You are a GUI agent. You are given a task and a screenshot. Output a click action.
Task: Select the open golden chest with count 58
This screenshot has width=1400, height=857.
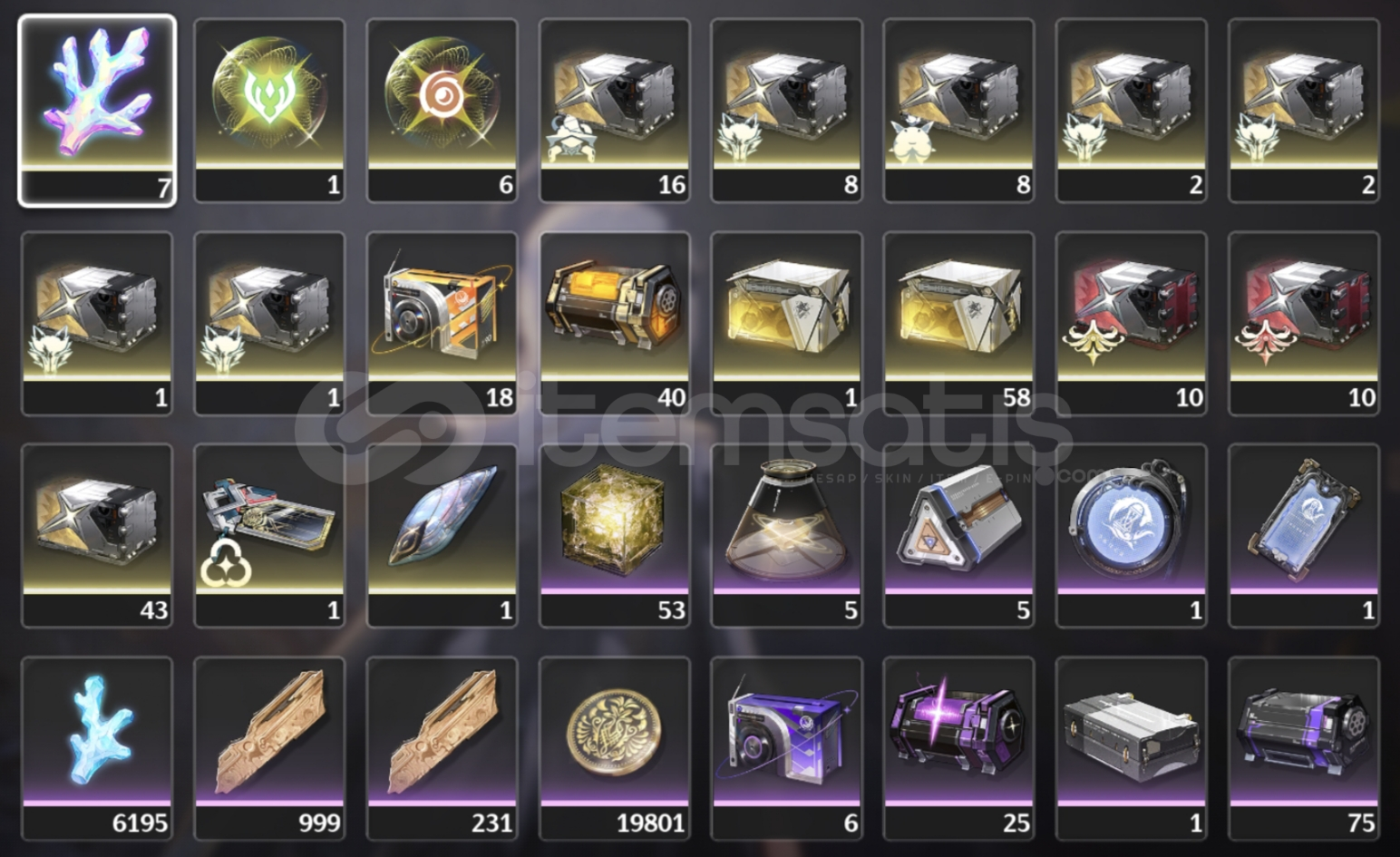pos(959,324)
